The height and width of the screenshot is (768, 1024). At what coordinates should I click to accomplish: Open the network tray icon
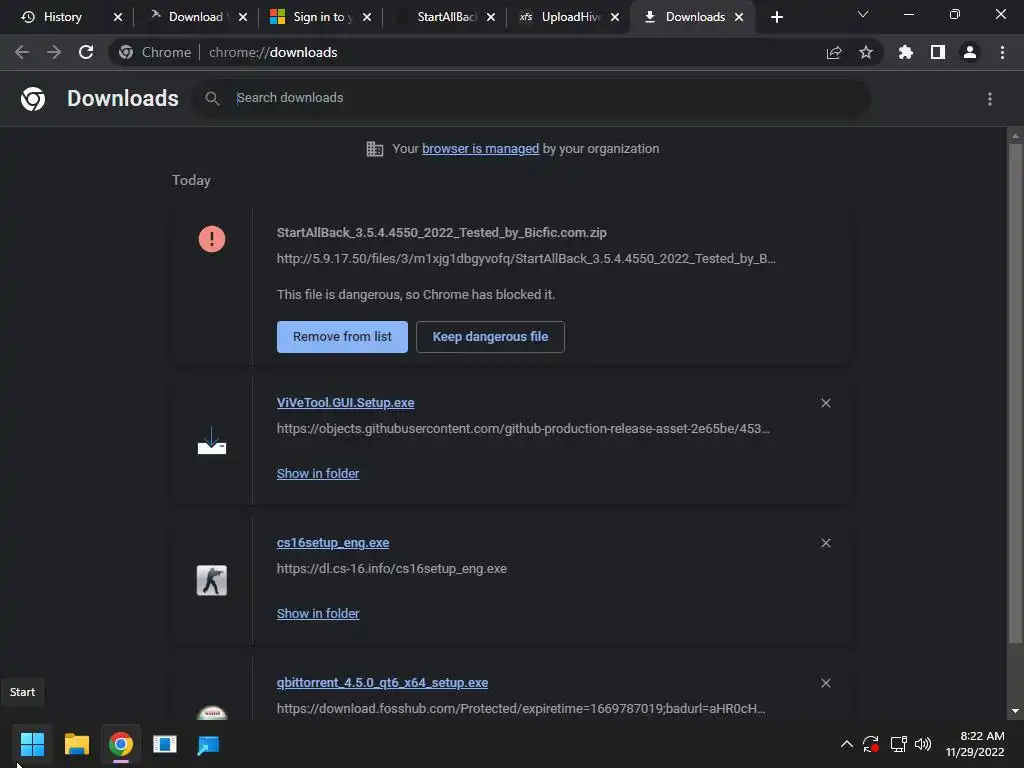[x=899, y=744]
